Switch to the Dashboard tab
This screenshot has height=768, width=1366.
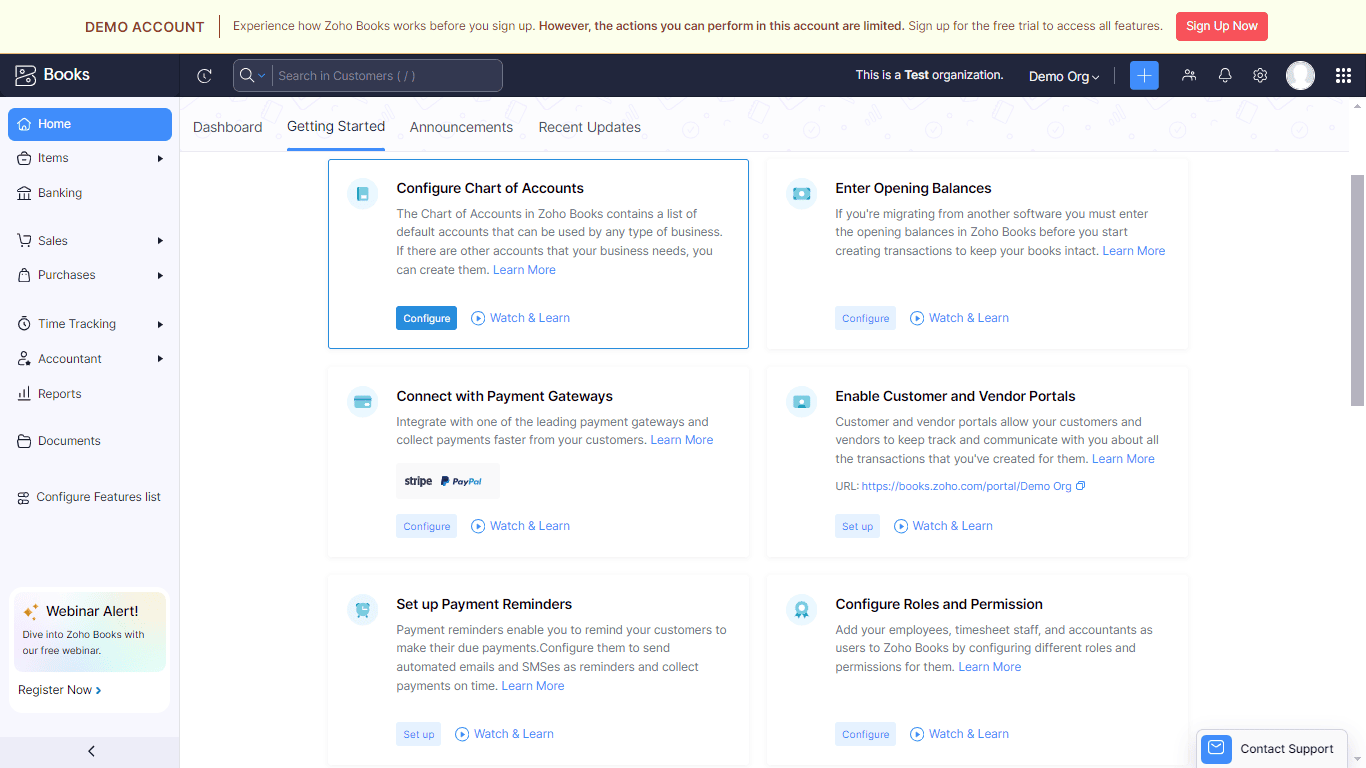point(228,127)
